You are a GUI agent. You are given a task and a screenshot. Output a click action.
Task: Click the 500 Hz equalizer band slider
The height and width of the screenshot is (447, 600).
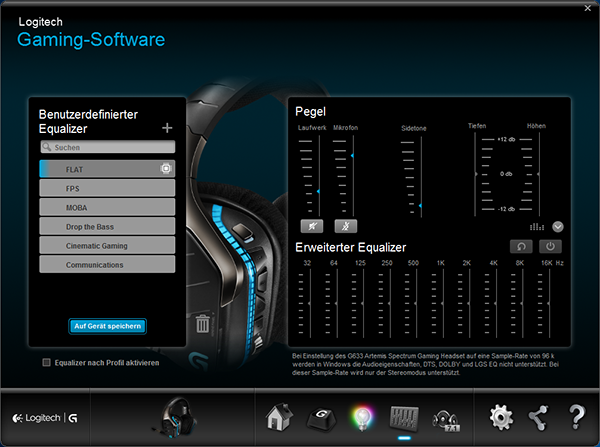416,303
